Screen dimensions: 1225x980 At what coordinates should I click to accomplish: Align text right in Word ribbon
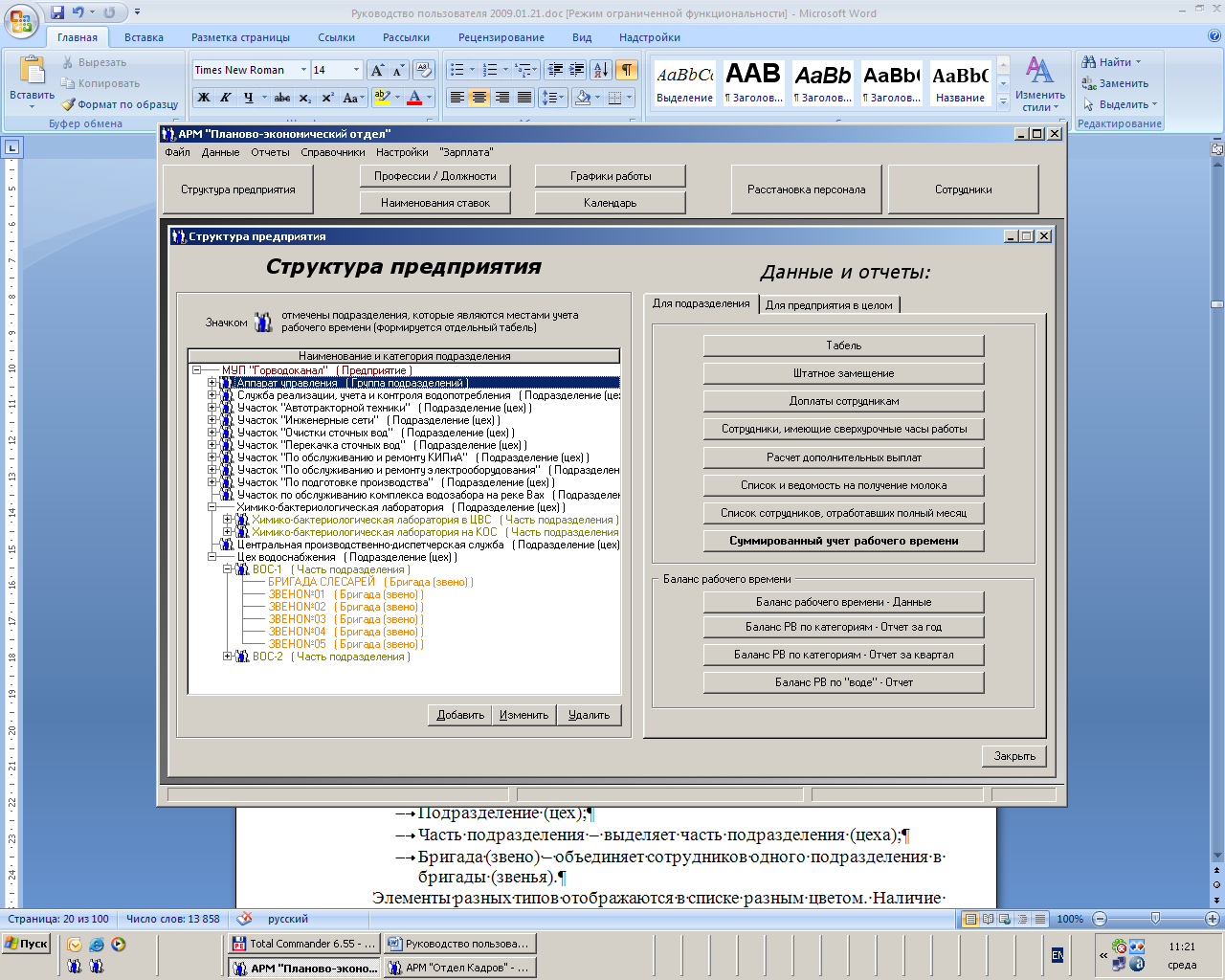501,98
